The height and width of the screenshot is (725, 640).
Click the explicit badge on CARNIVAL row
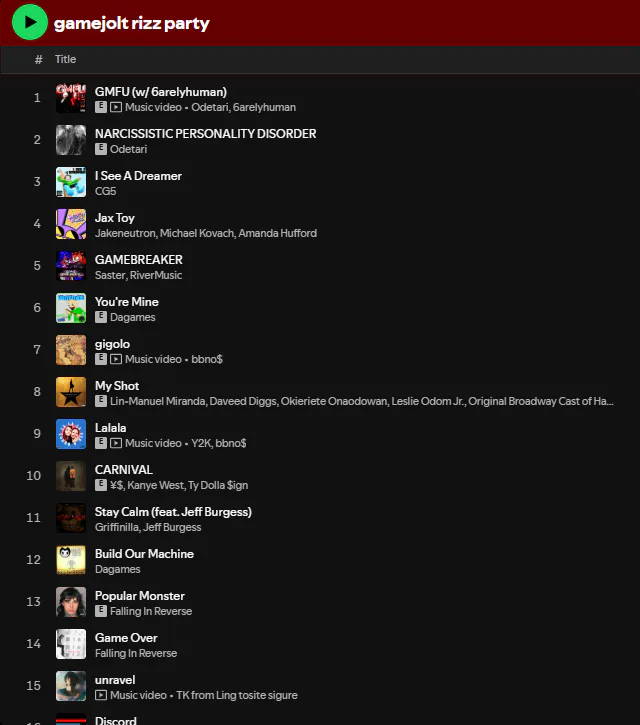coord(101,485)
